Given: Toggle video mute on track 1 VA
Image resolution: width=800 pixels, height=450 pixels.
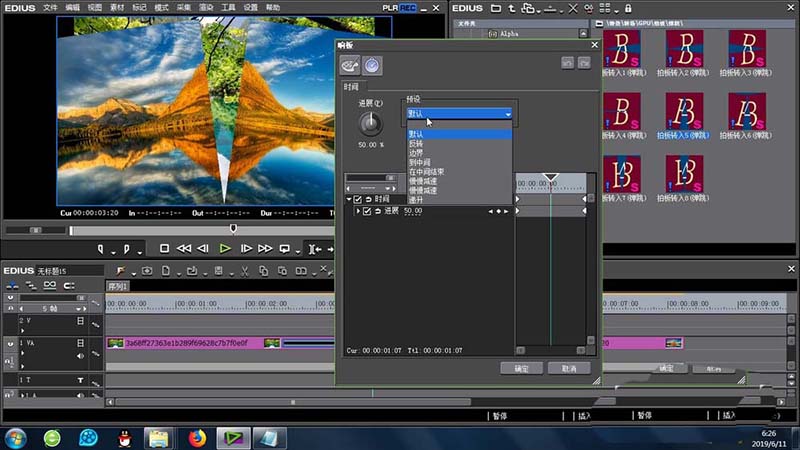Looking at the screenshot, I should pyautogui.click(x=80, y=343).
